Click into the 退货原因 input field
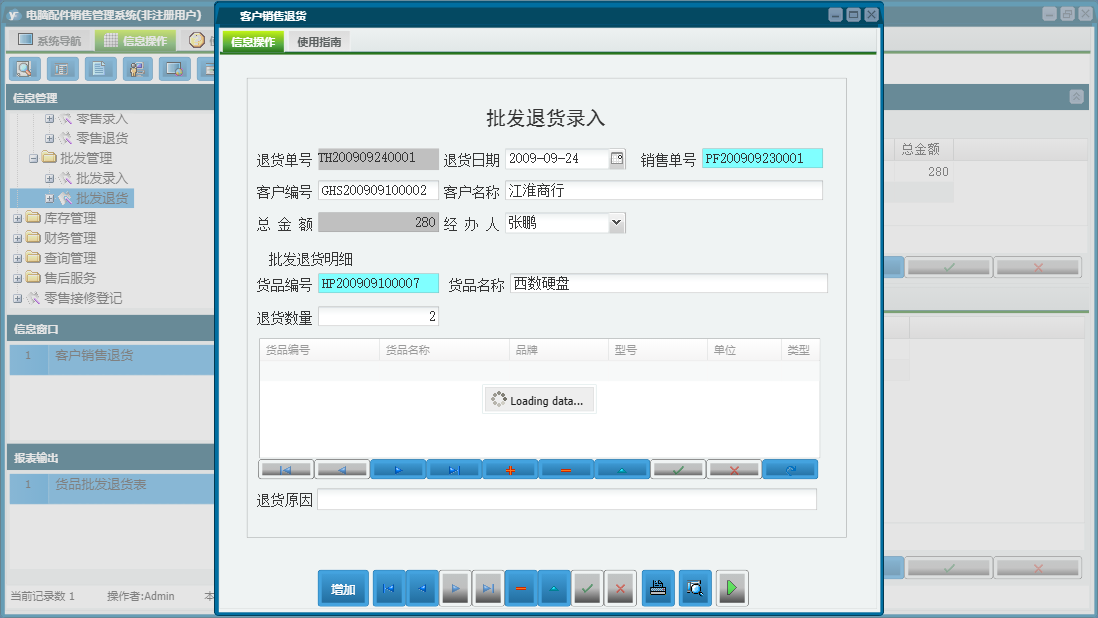The height and width of the screenshot is (618, 1098). [x=567, y=500]
